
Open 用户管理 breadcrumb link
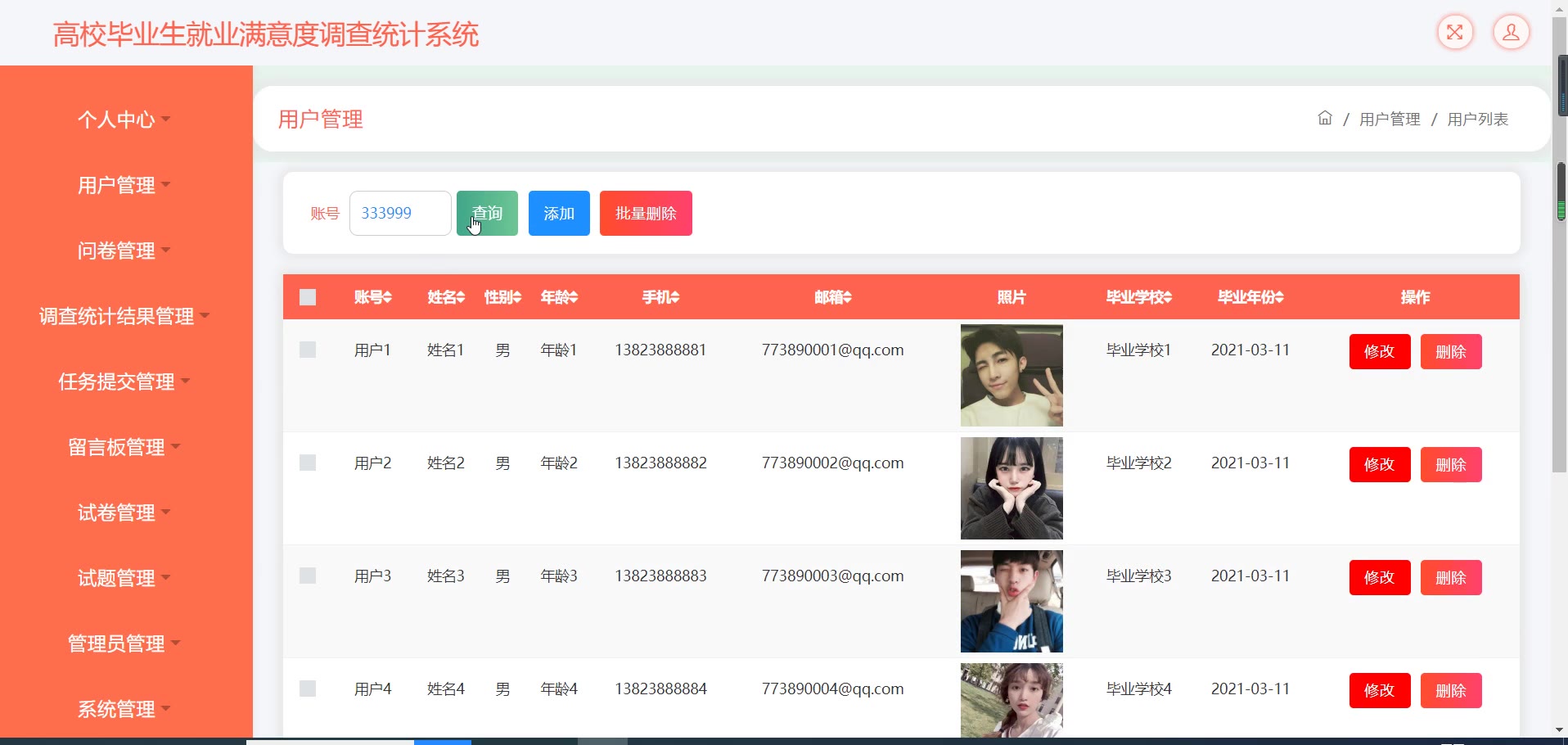point(1390,120)
